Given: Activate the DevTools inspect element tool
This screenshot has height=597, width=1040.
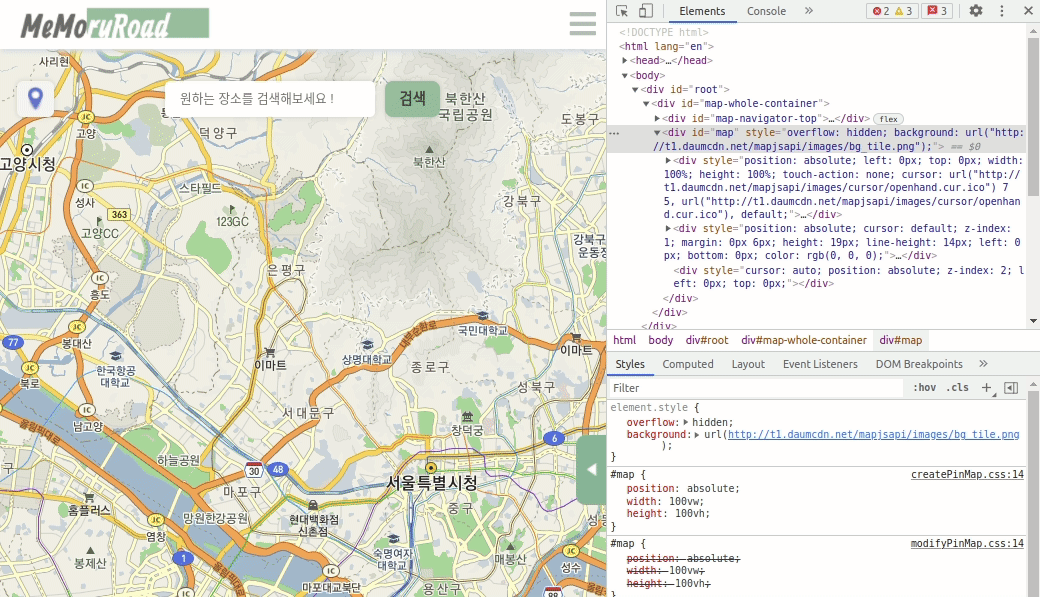Looking at the screenshot, I should pos(621,11).
